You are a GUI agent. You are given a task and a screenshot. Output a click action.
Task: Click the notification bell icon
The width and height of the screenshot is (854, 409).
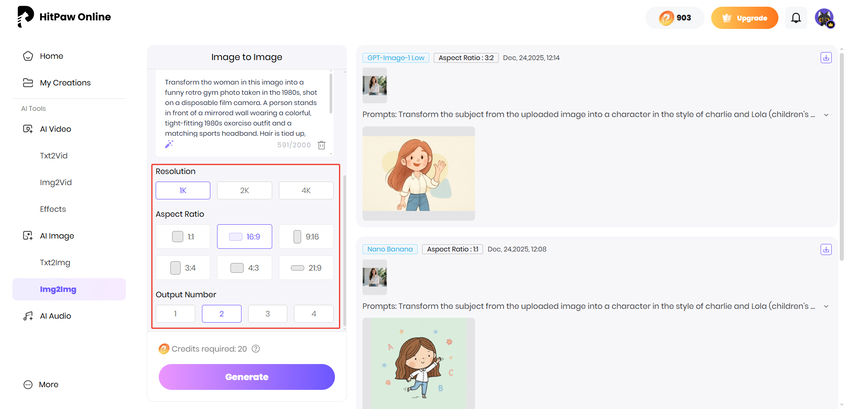796,18
